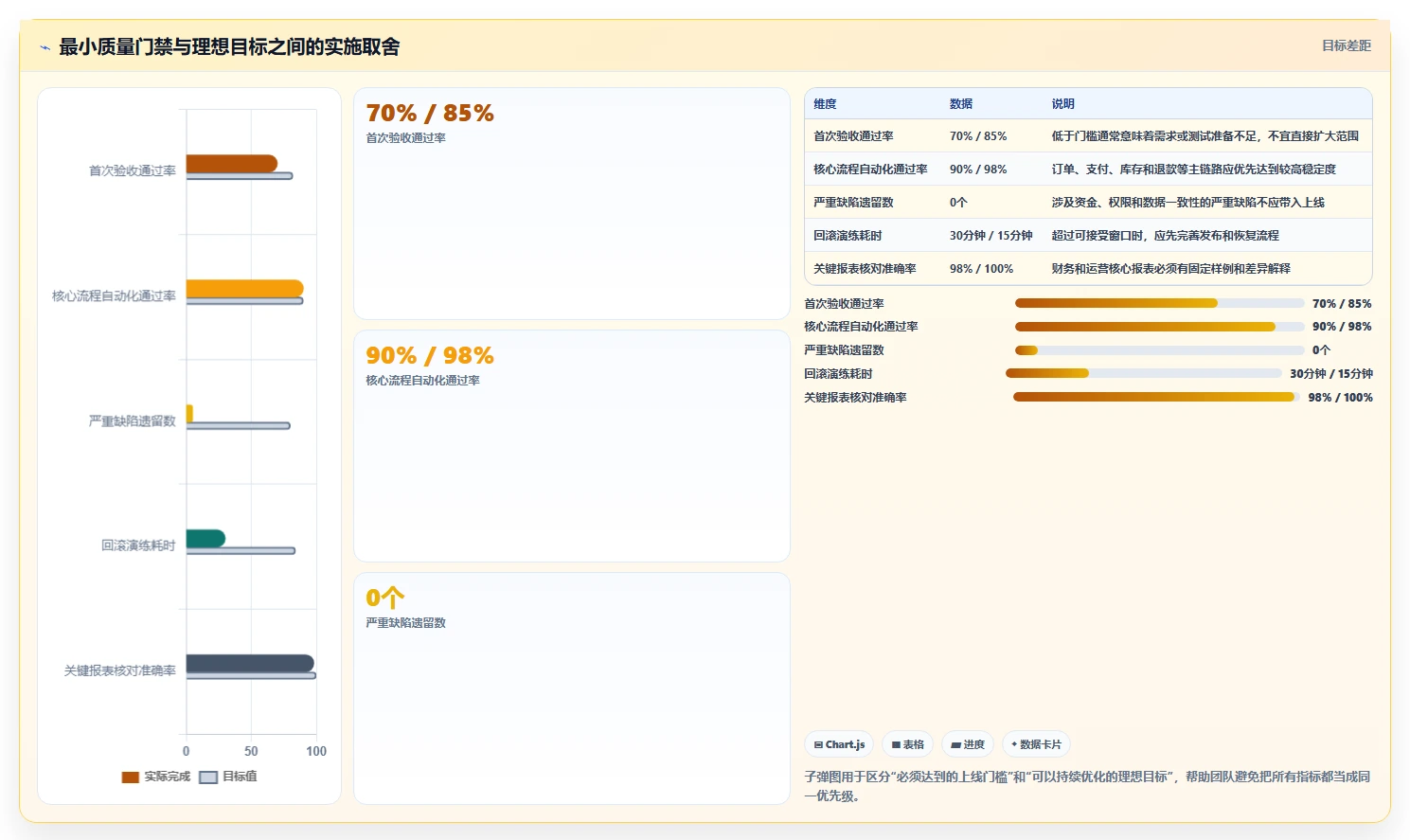Click the 30分钟 / 15分钟 value beside the progress bar
Screen dimensions: 1410x840
[x=1330, y=374]
